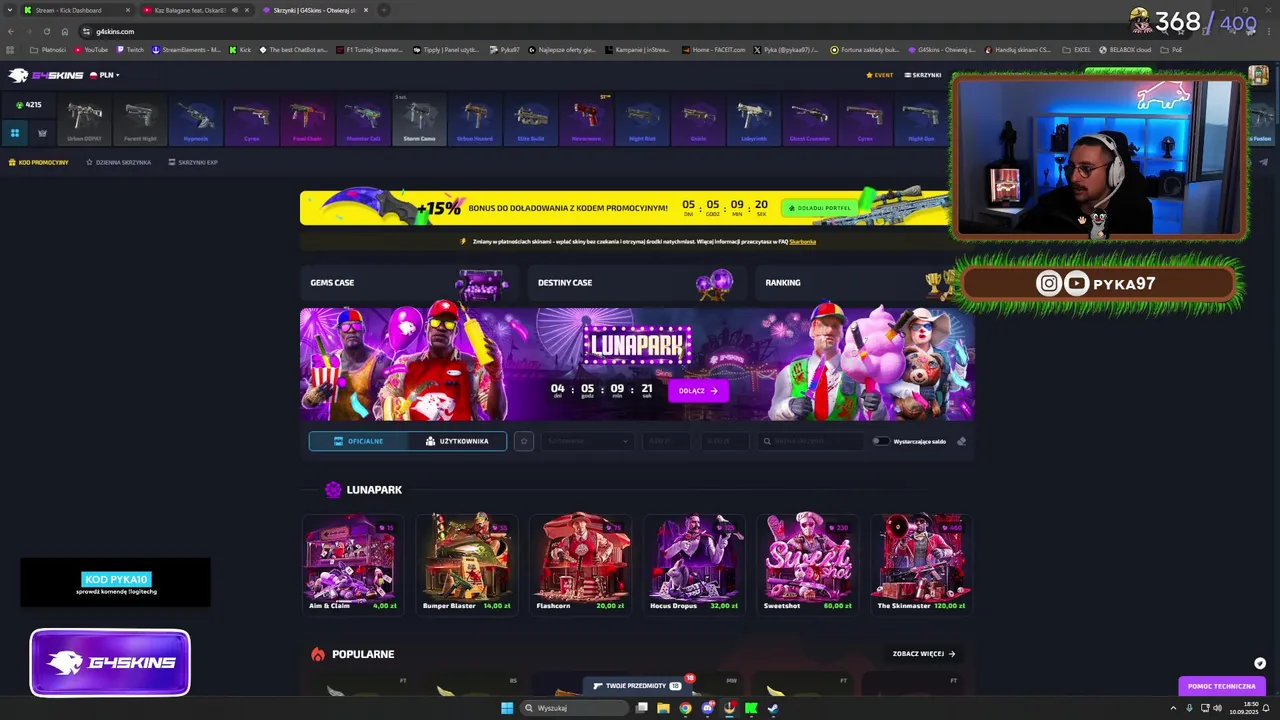Open the G4Skins logo home link
The width and height of the screenshot is (1280, 720).
point(45,75)
